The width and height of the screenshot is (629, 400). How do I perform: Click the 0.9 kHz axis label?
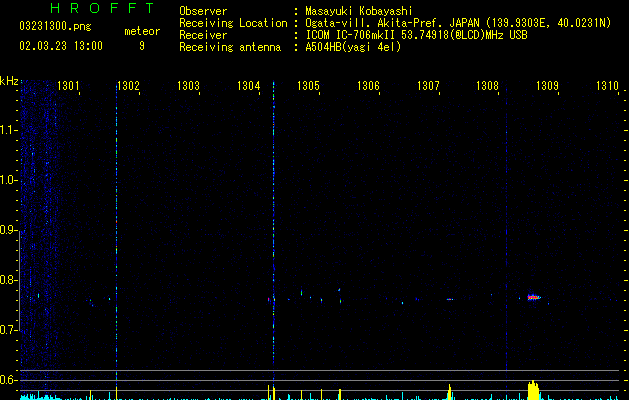(9, 230)
